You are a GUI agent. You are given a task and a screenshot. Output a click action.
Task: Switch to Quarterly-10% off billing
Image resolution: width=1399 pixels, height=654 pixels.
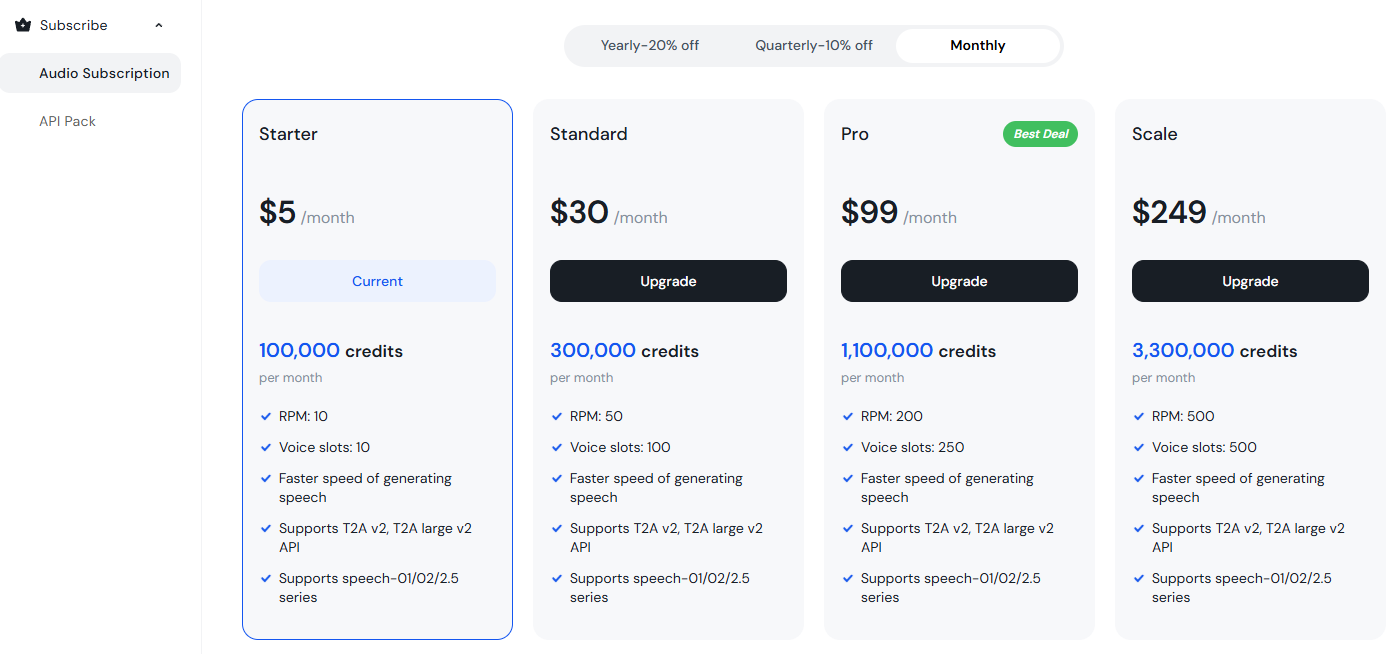tap(813, 46)
